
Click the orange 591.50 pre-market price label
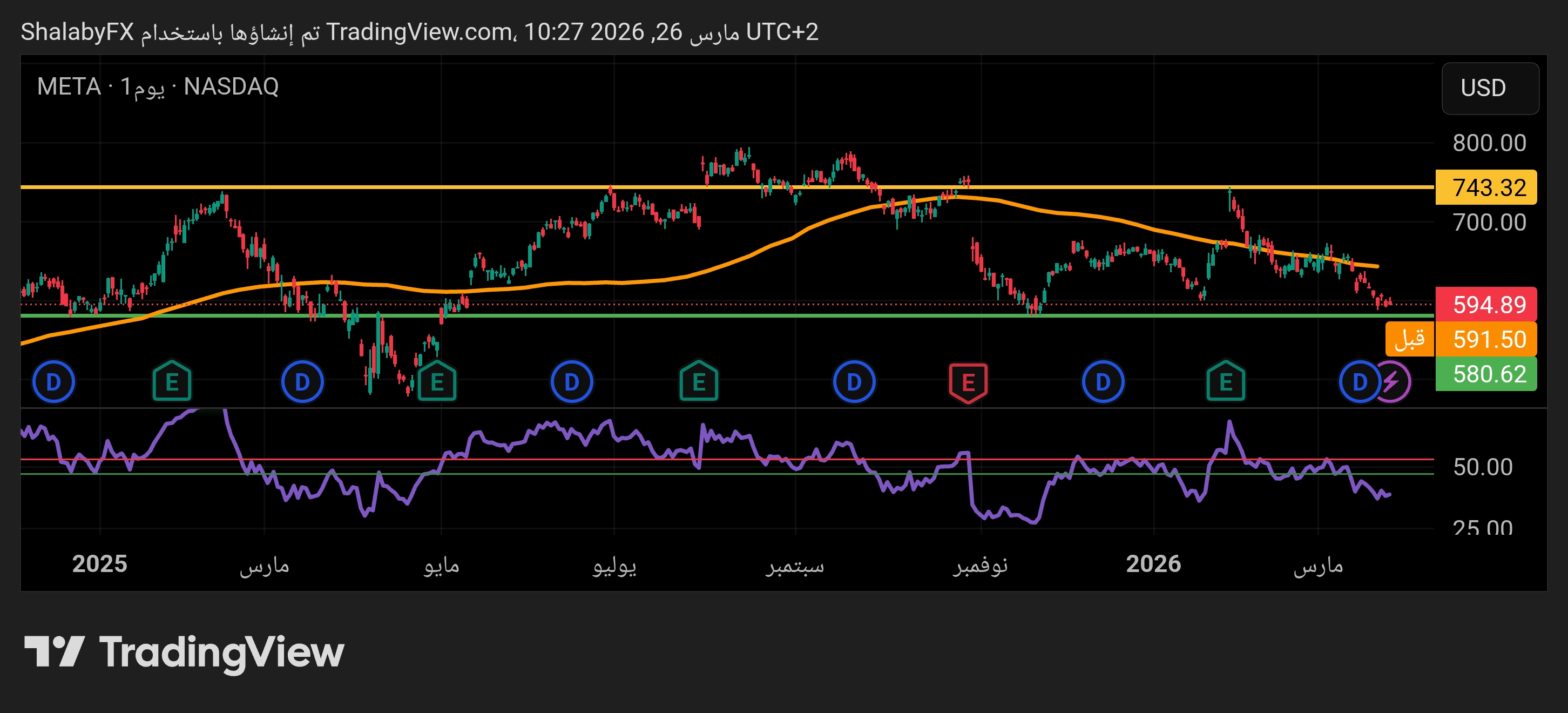pyautogui.click(x=1485, y=339)
